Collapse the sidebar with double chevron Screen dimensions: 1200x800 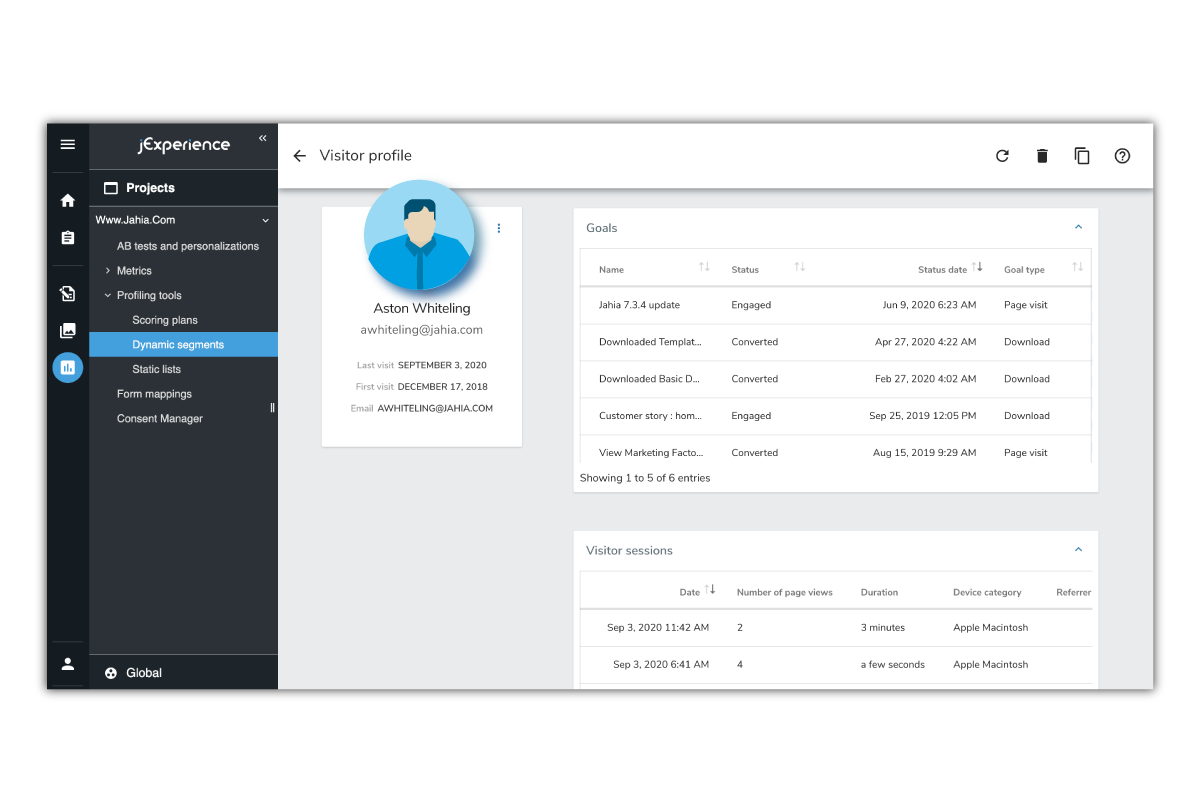click(263, 138)
